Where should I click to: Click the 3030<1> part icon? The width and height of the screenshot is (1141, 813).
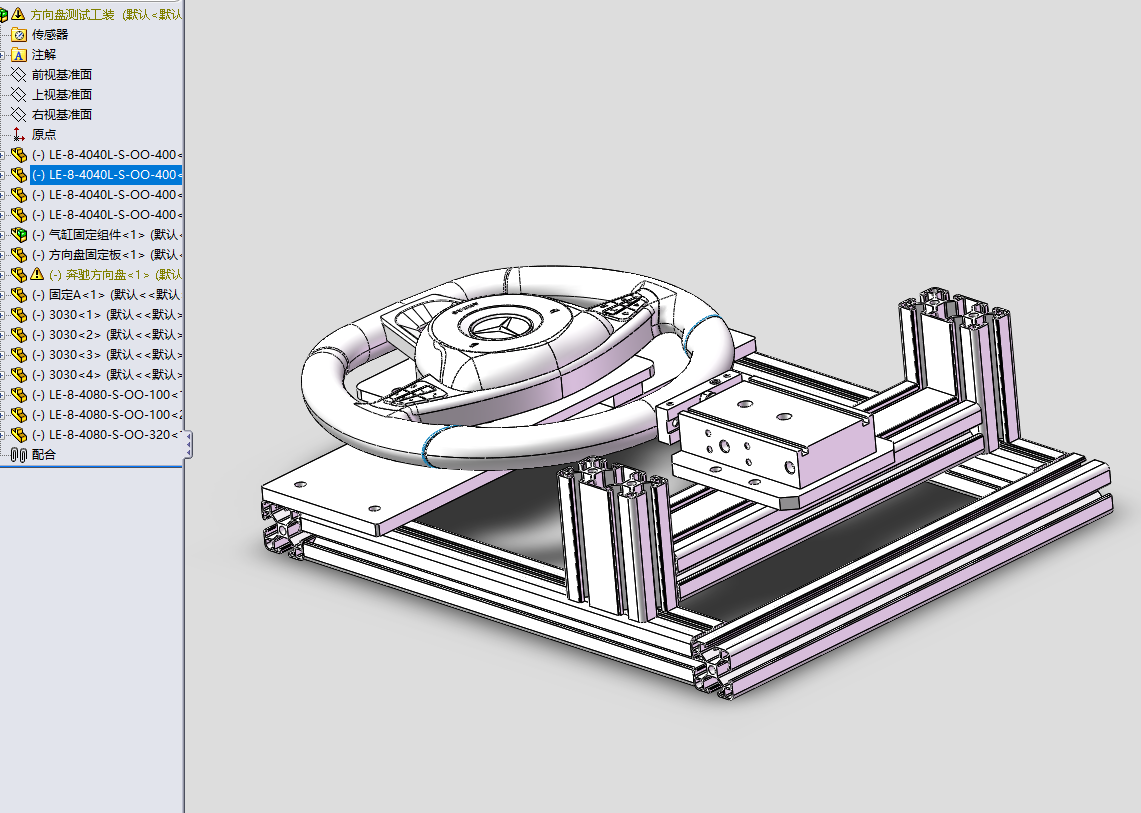click(x=19, y=314)
